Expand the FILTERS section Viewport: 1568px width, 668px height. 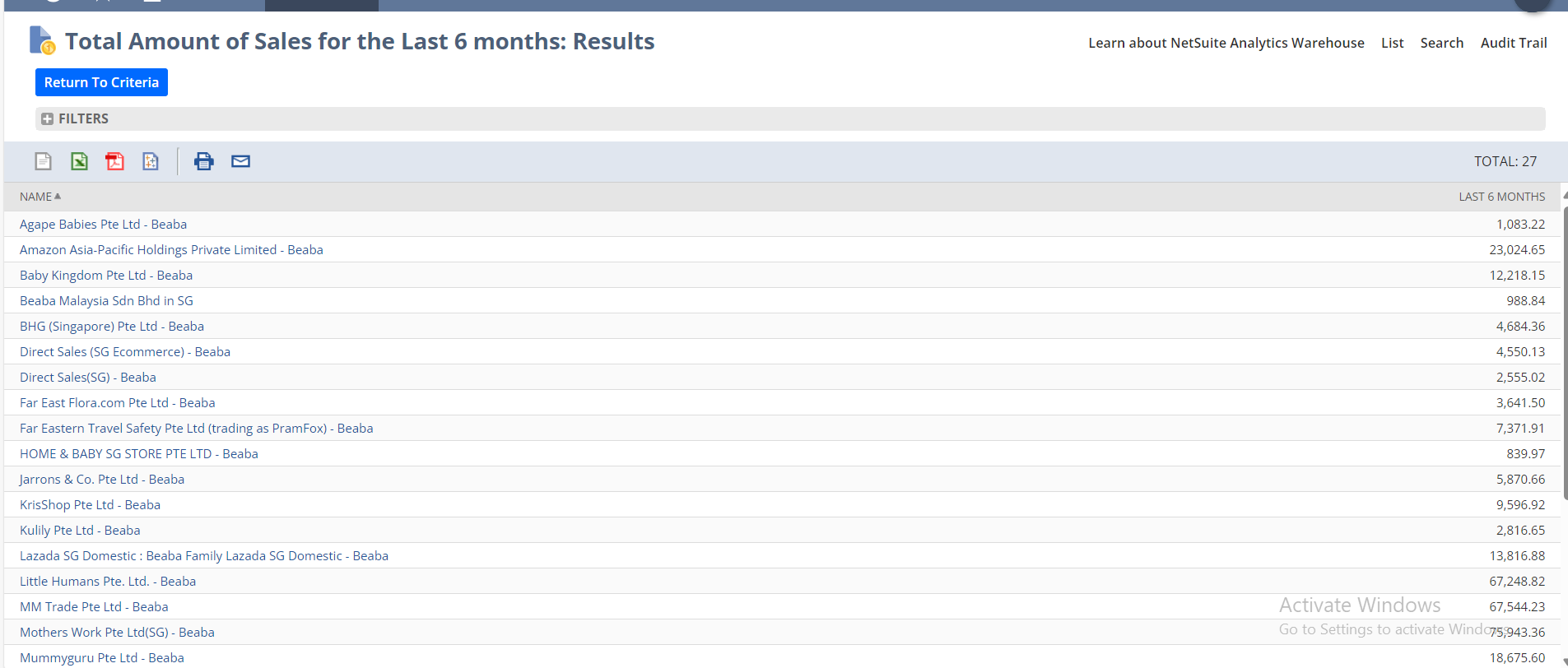click(x=48, y=119)
